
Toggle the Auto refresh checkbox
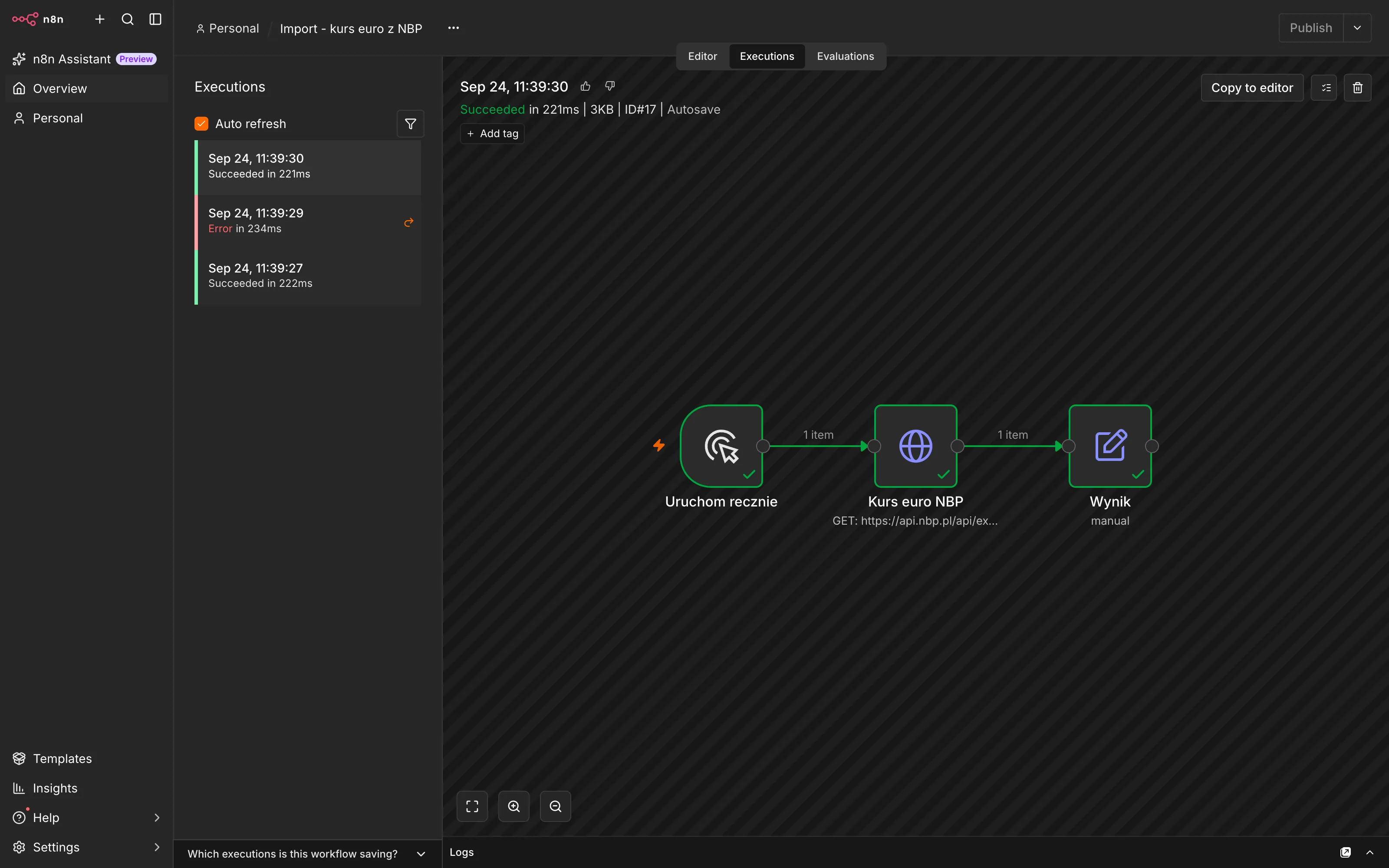(201, 123)
